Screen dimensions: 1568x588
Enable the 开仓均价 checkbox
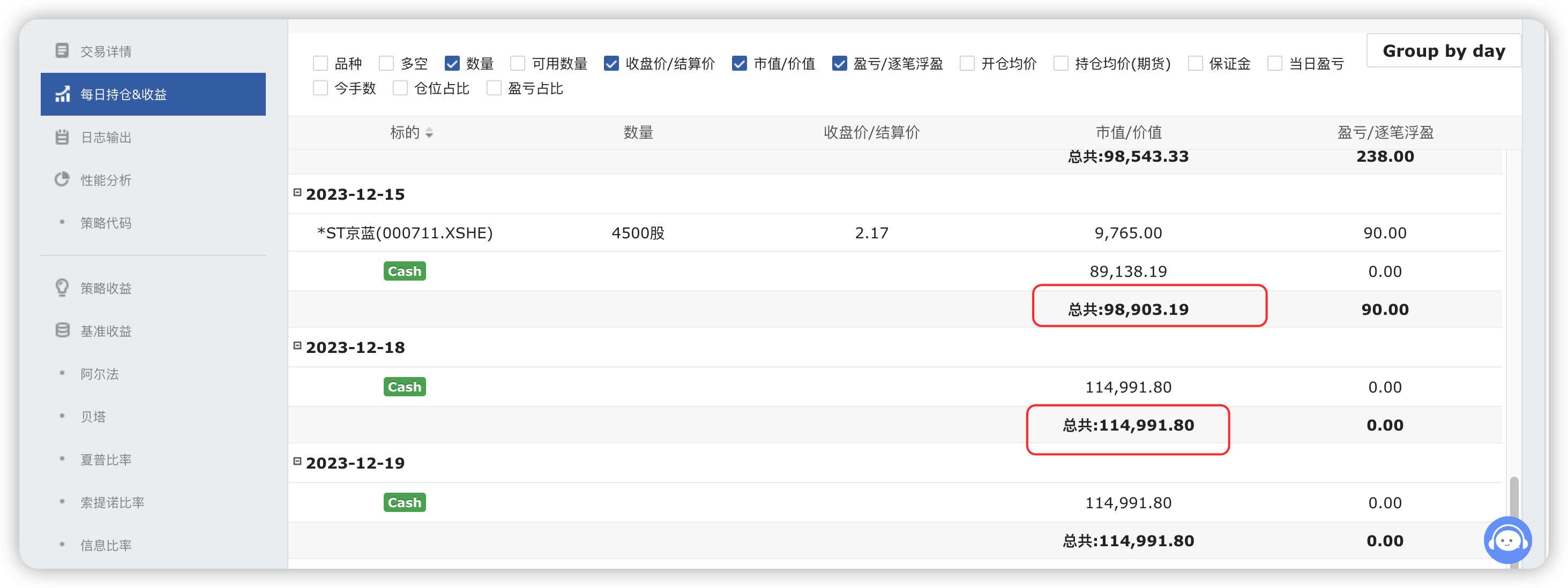[967, 63]
